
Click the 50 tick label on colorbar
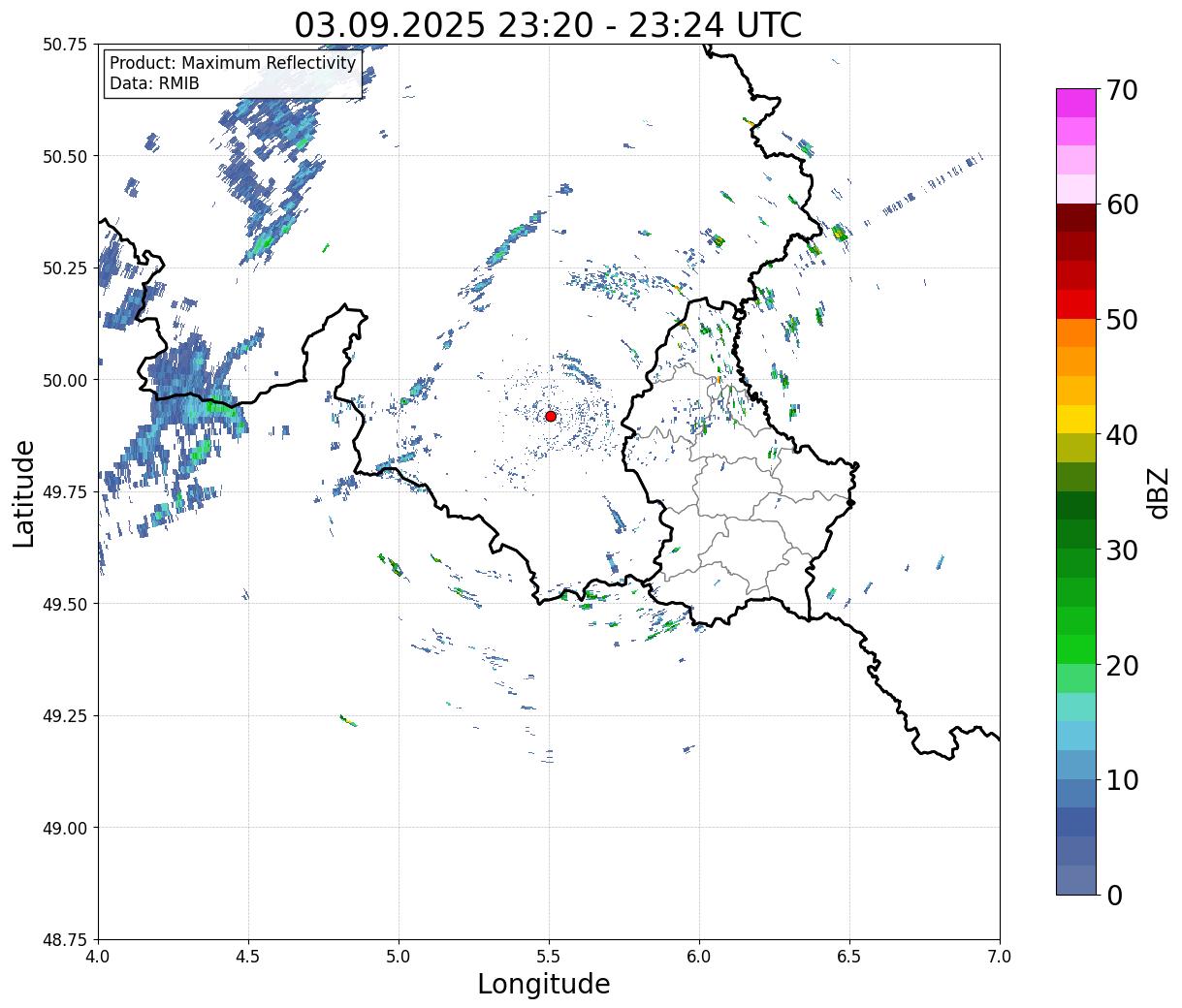coord(1122,320)
